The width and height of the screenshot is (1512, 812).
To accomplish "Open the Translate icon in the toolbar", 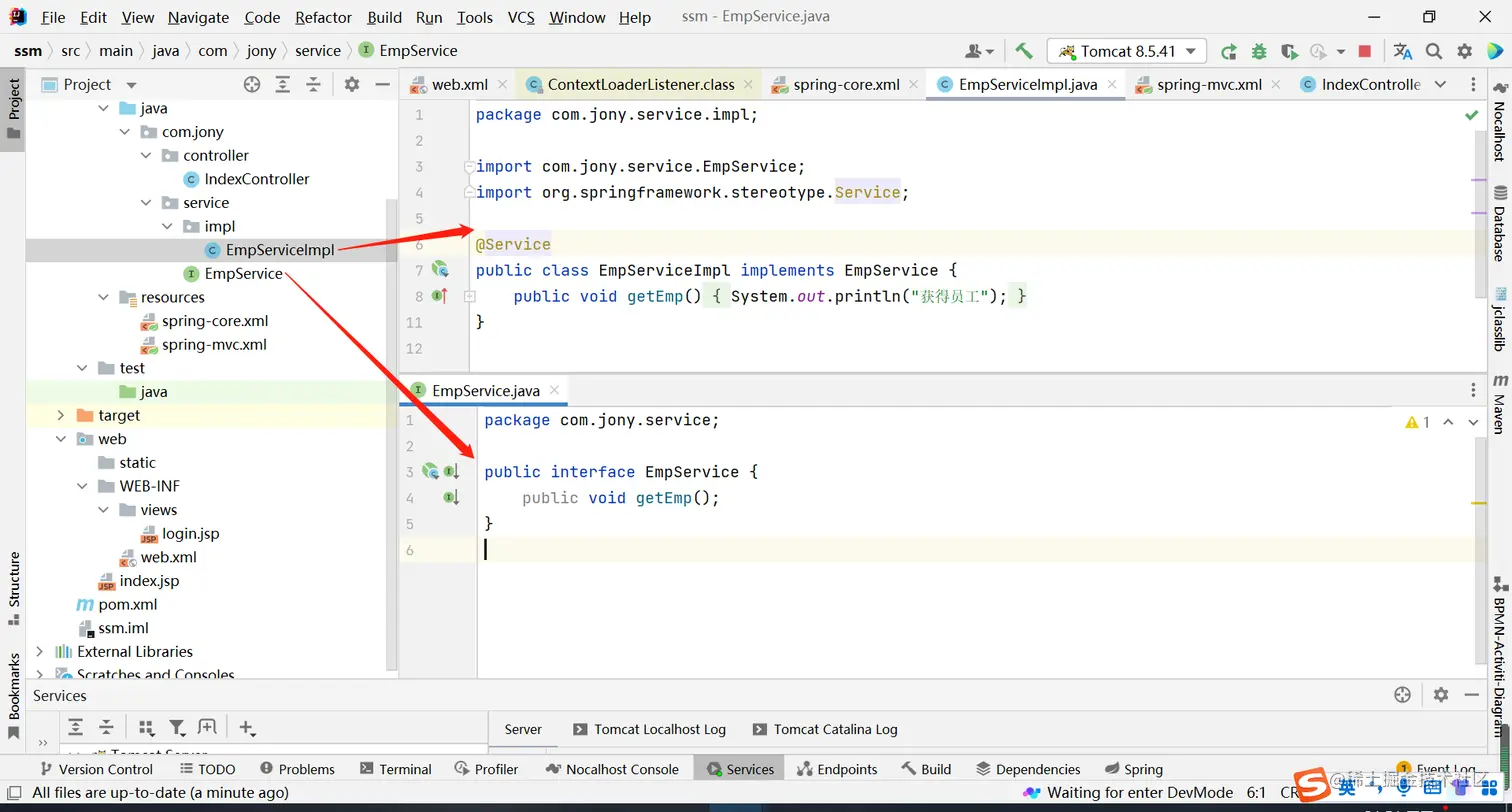I will click(x=1403, y=51).
